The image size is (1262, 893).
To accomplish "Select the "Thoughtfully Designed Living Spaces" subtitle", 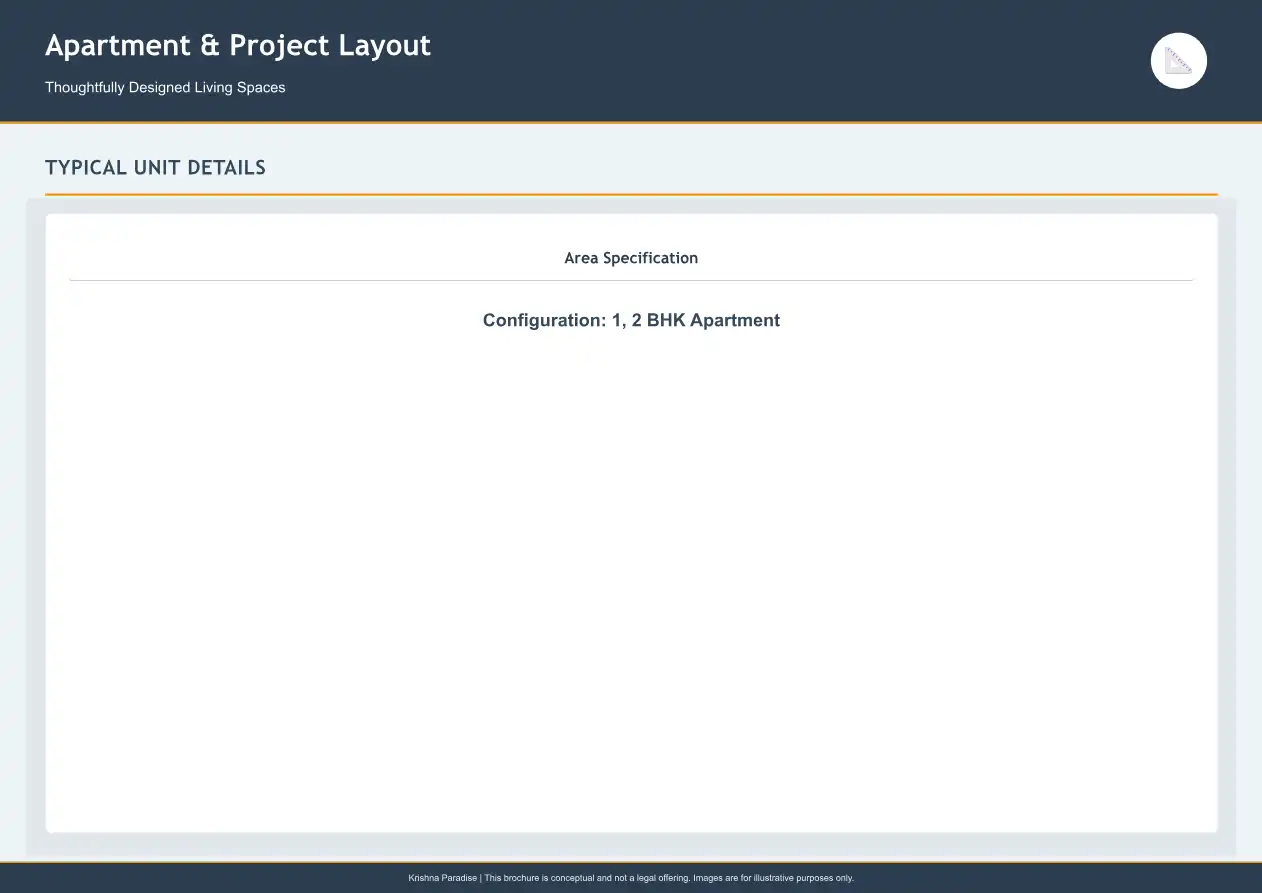I will 165,88.
